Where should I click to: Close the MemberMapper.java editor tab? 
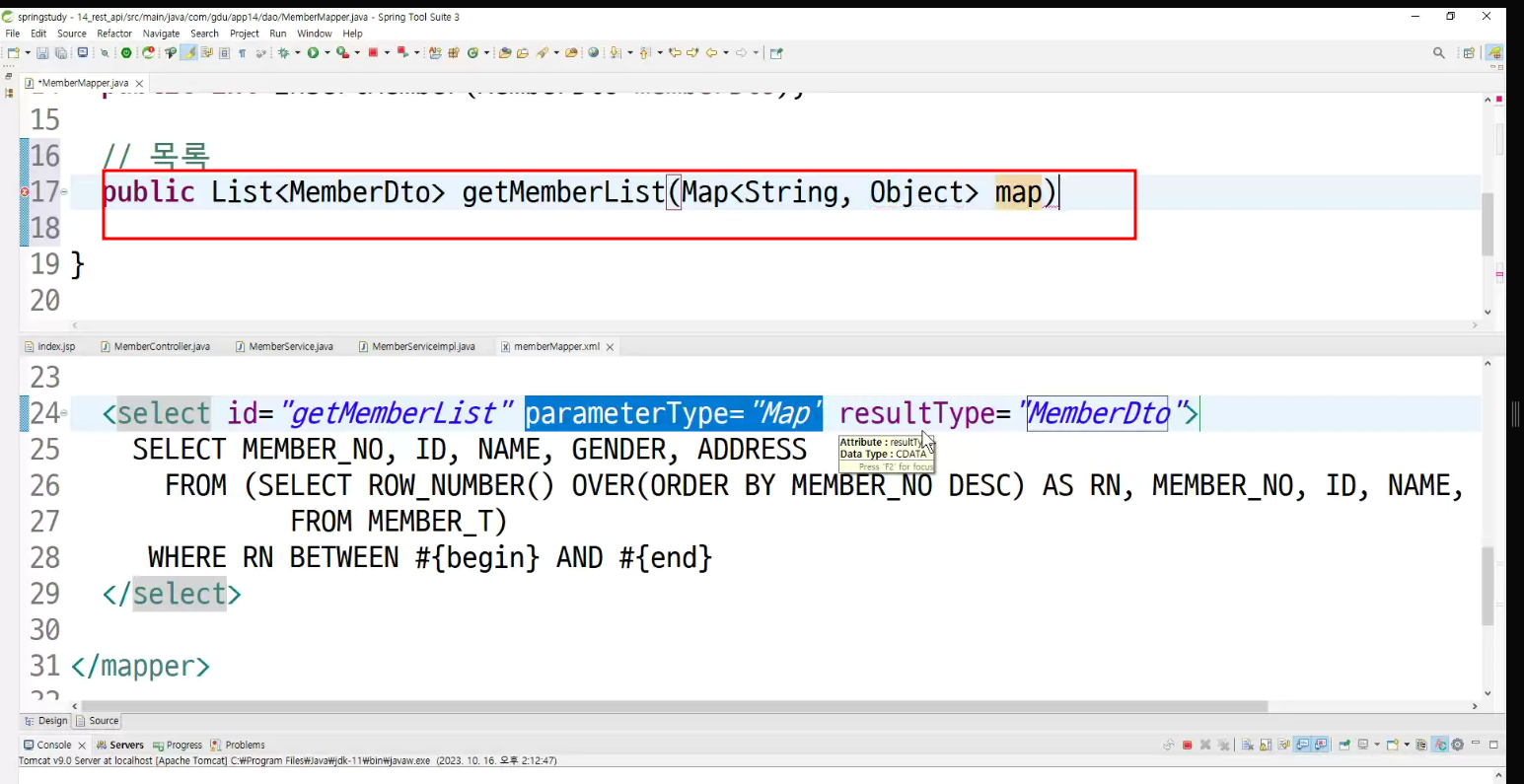click(139, 84)
